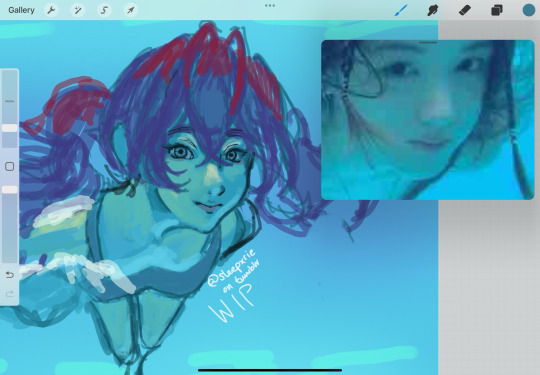Activate the Selection S-shaped tool
Screen dimensions: 540x375
pyautogui.click(x=104, y=10)
